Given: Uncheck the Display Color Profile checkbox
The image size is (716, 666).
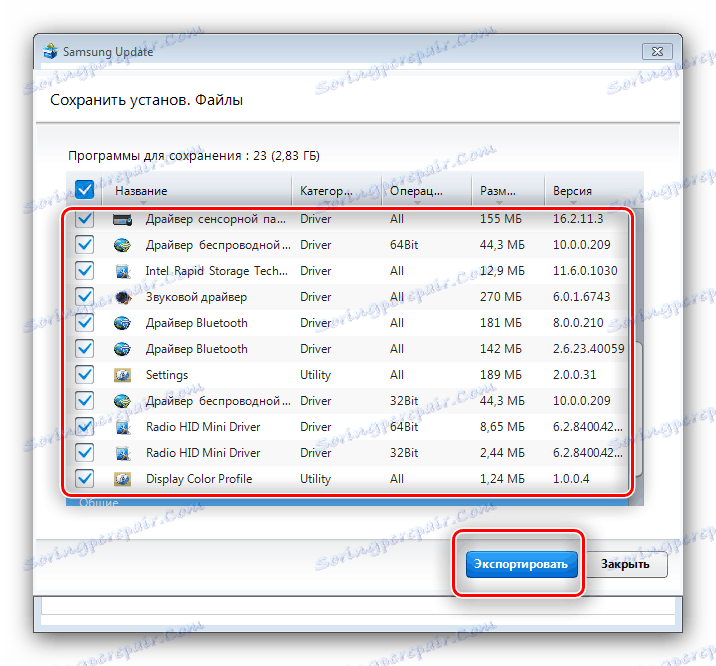Looking at the screenshot, I should tap(85, 479).
